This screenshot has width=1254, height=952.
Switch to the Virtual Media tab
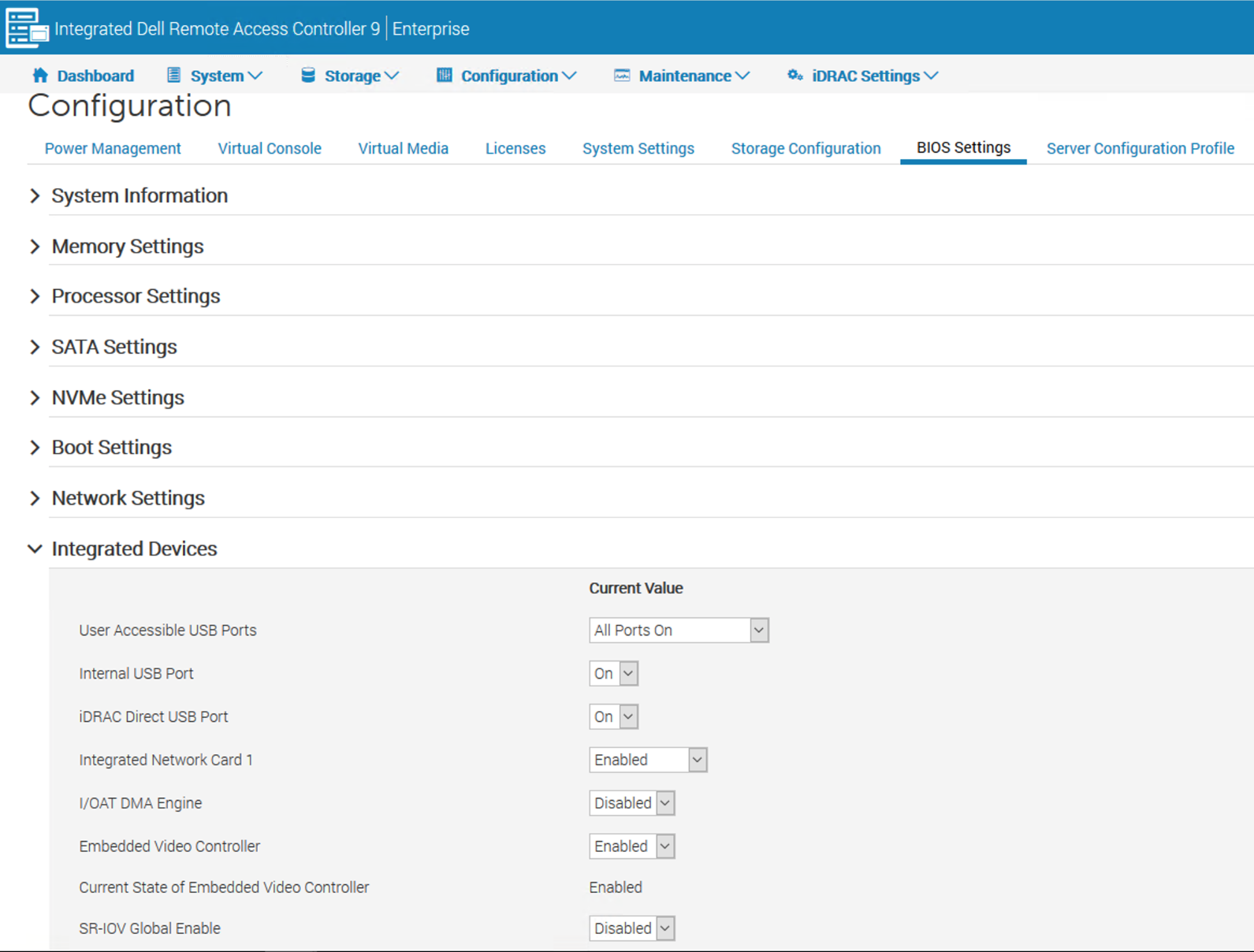tap(404, 148)
